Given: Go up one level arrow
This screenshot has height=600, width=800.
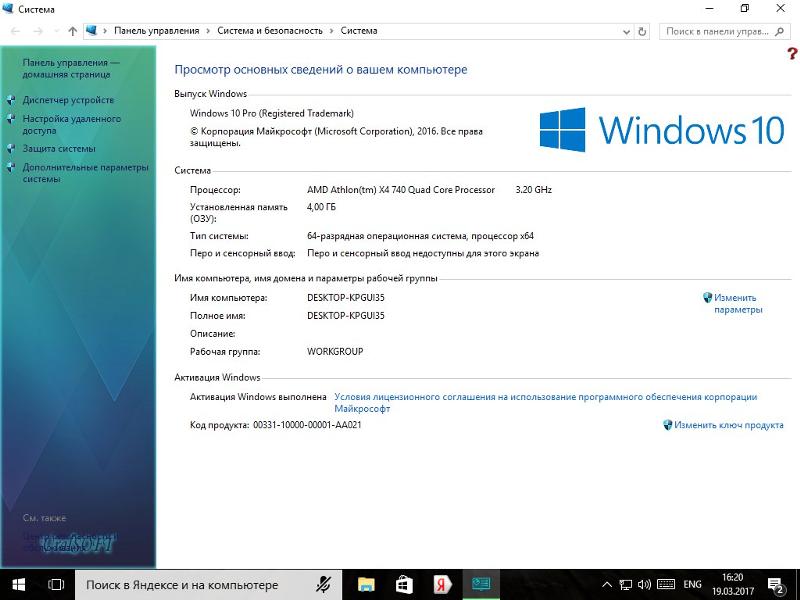Looking at the screenshot, I should [72, 31].
